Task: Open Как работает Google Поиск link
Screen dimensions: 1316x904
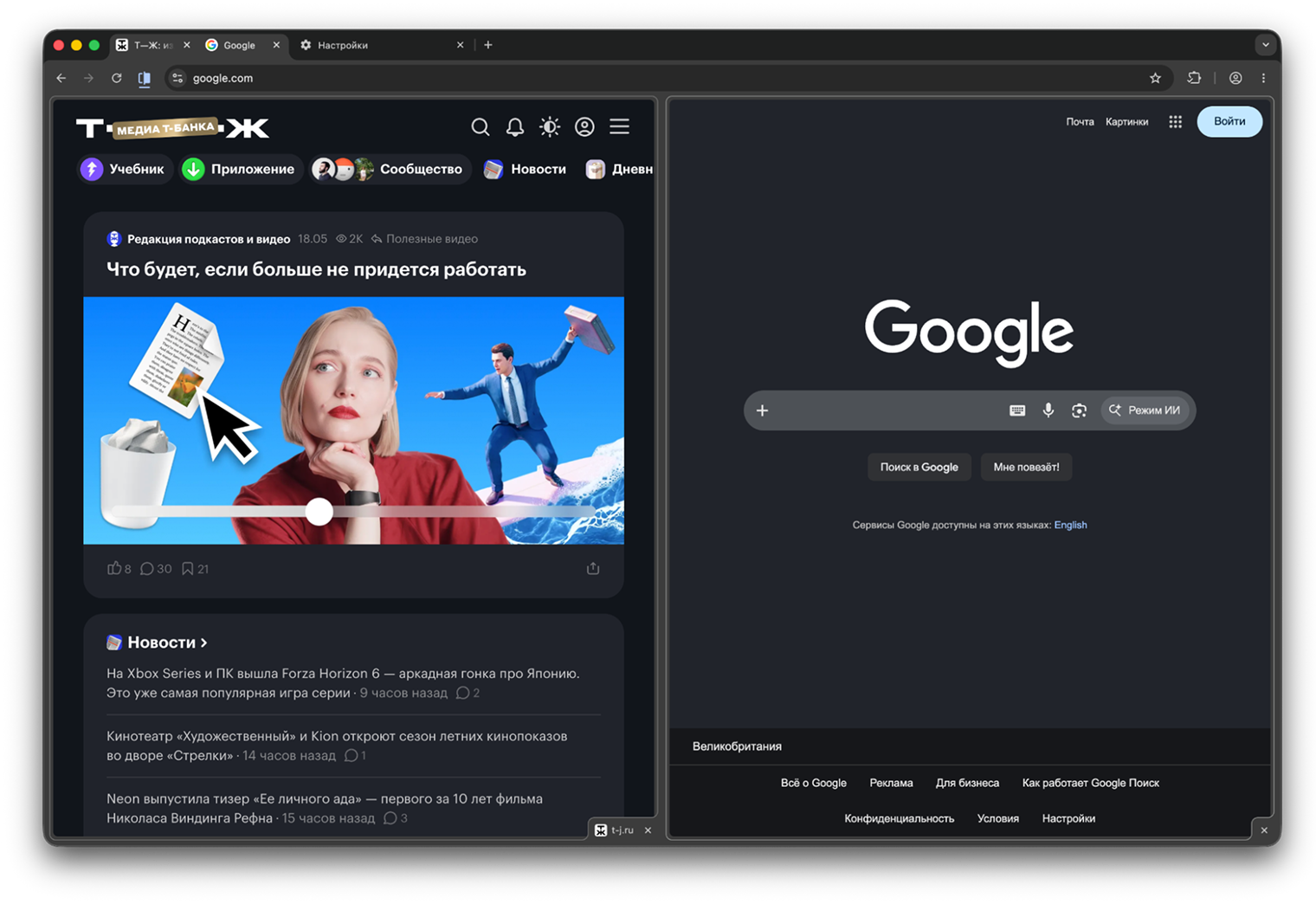Action: coord(1090,783)
